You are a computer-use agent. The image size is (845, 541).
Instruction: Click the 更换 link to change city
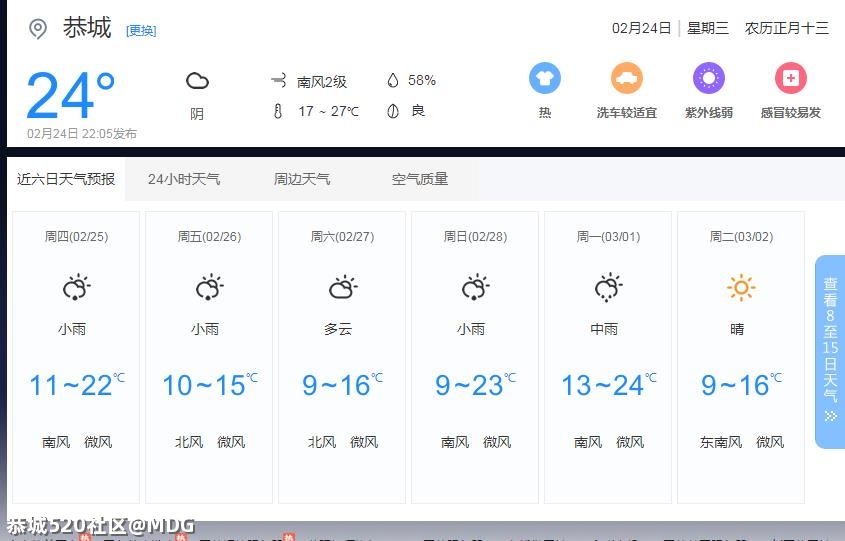[141, 31]
